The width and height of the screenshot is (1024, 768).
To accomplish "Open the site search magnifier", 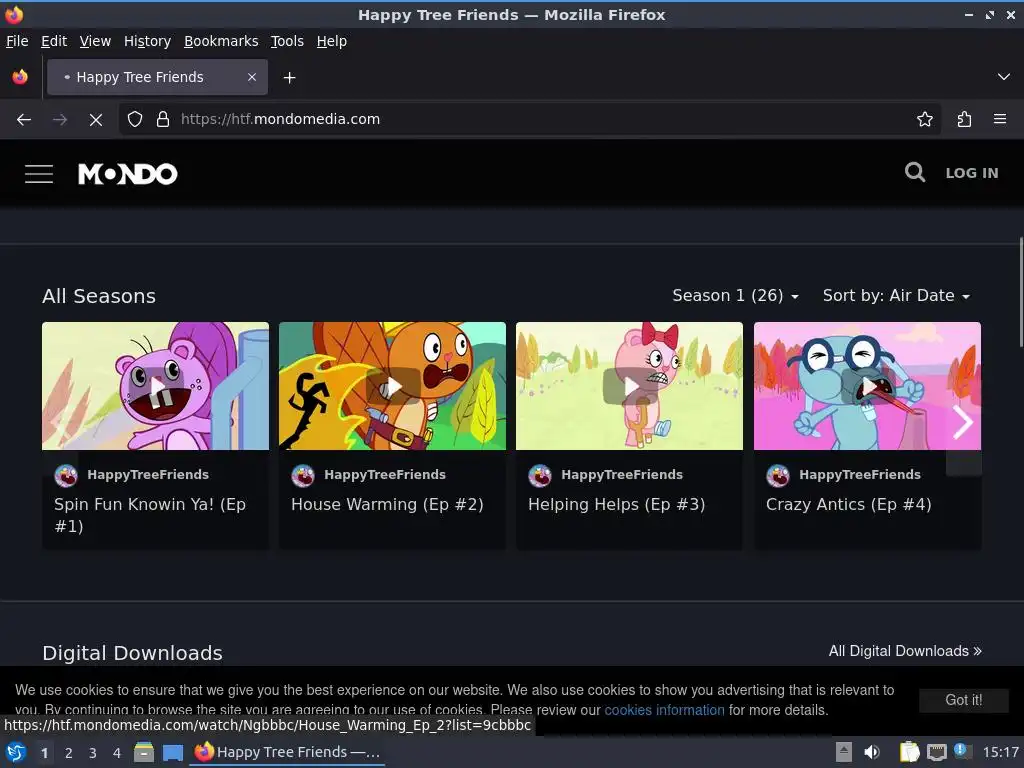I will 914,172.
